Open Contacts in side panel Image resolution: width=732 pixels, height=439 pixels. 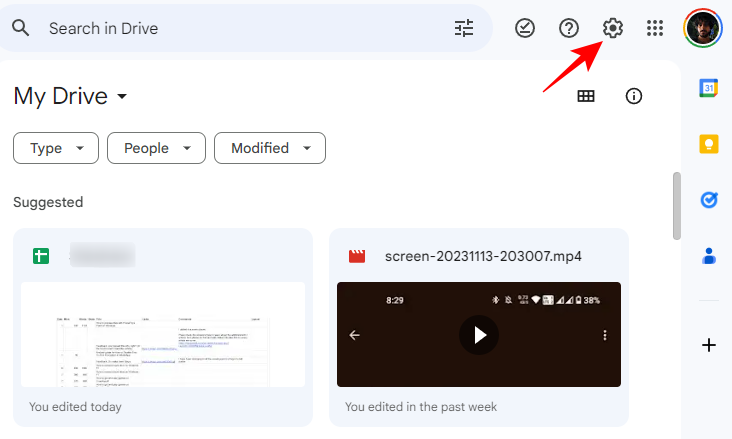(709, 256)
